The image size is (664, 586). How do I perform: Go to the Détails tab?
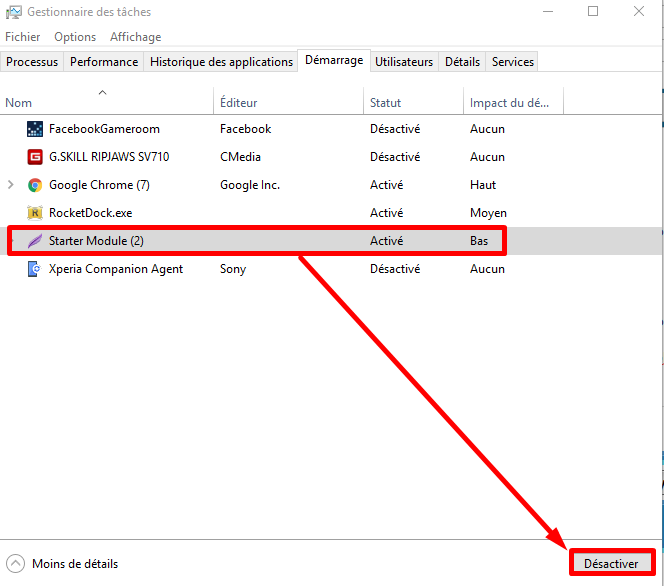click(x=462, y=62)
